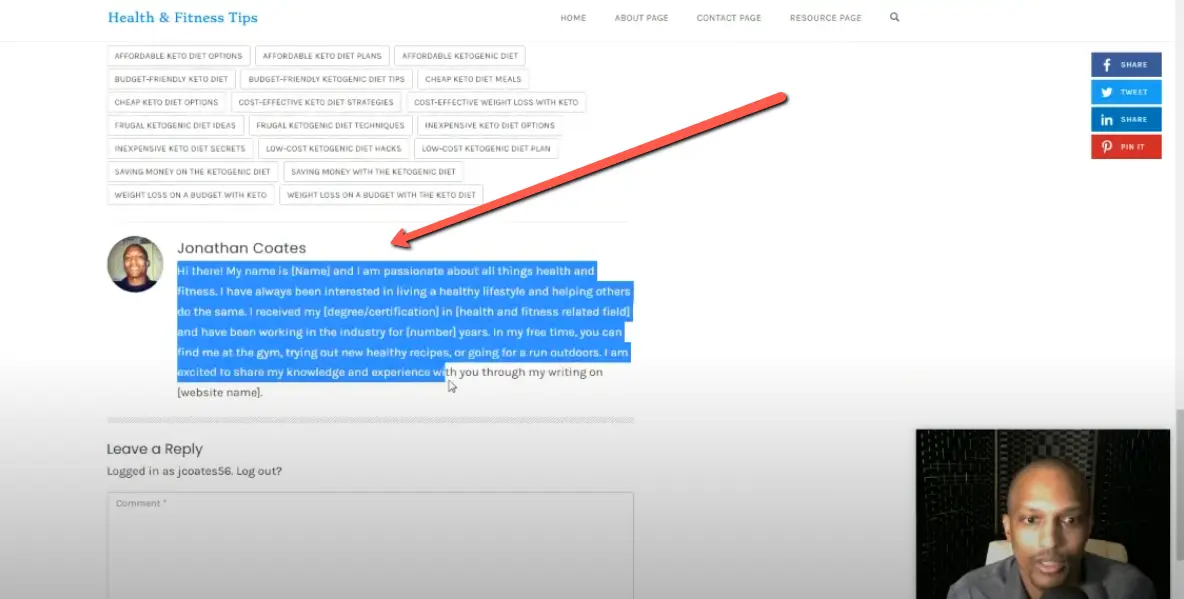1184x599 pixels.
Task: Share the post on LinkedIn
Action: tap(1126, 118)
